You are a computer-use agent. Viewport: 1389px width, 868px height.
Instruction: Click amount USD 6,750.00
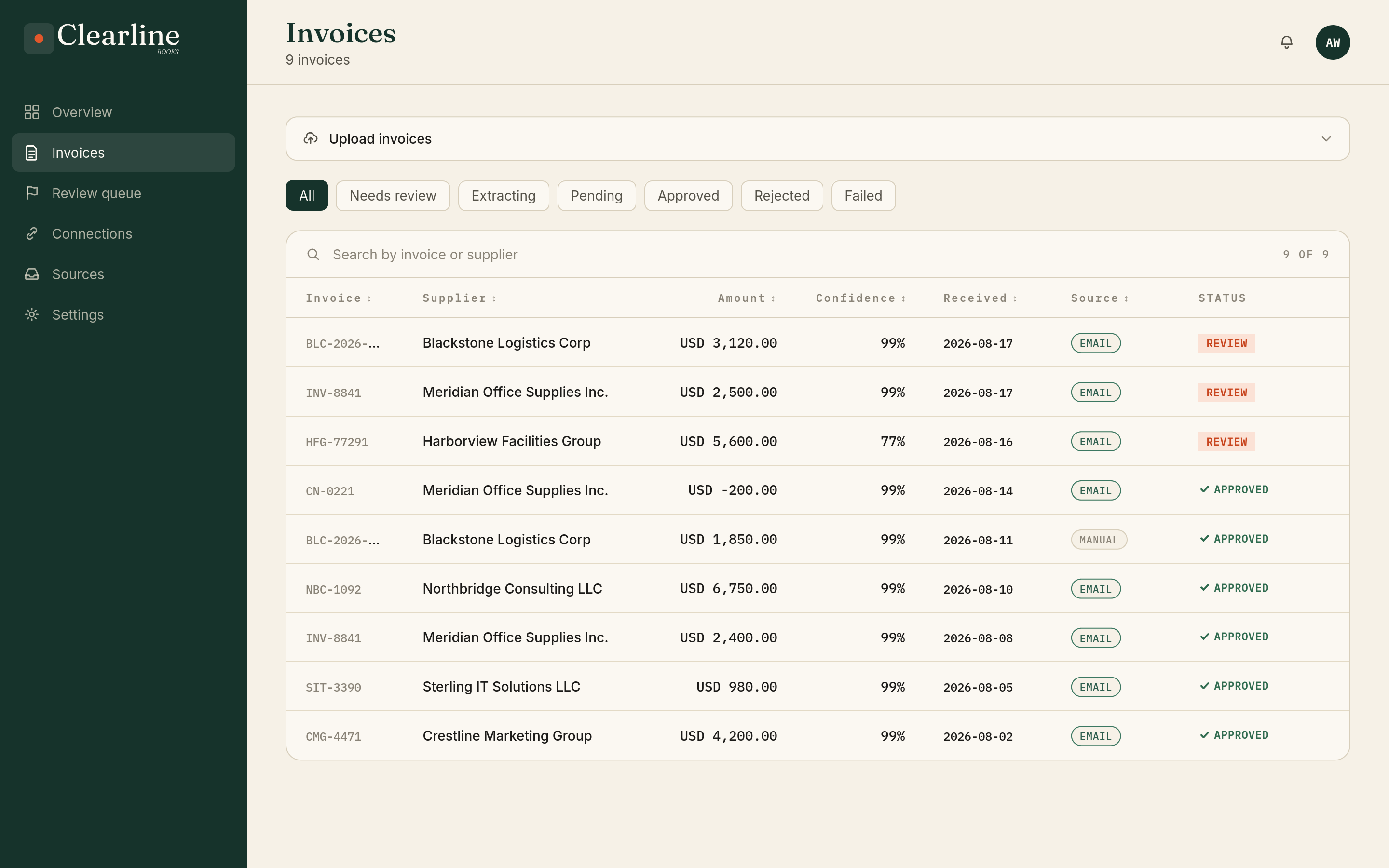click(x=728, y=588)
